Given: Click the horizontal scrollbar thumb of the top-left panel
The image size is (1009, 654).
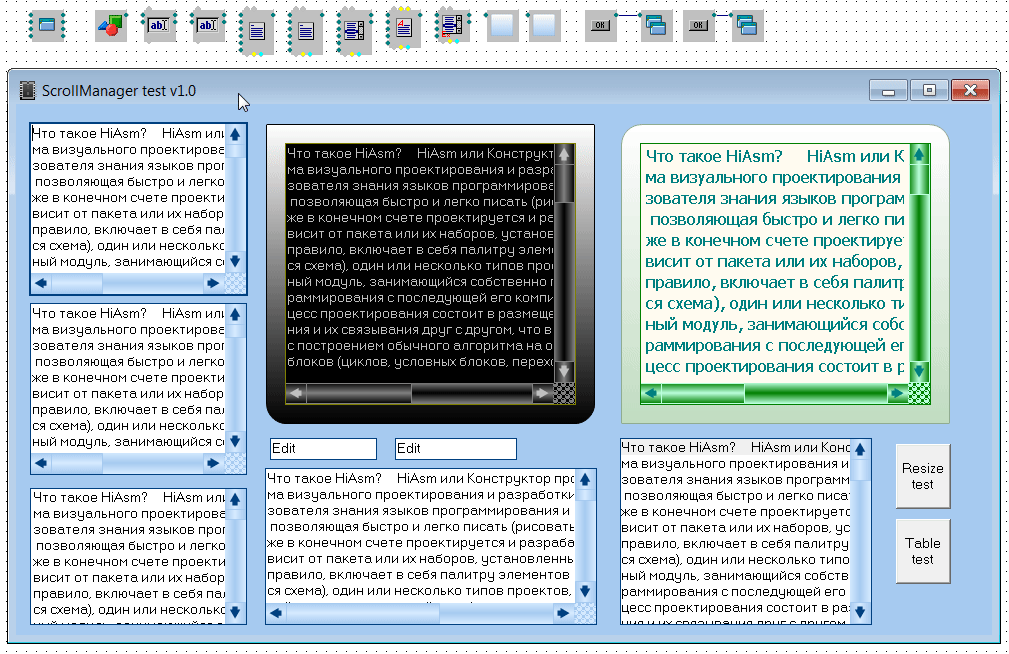Looking at the screenshot, I should pyautogui.click(x=77, y=283).
